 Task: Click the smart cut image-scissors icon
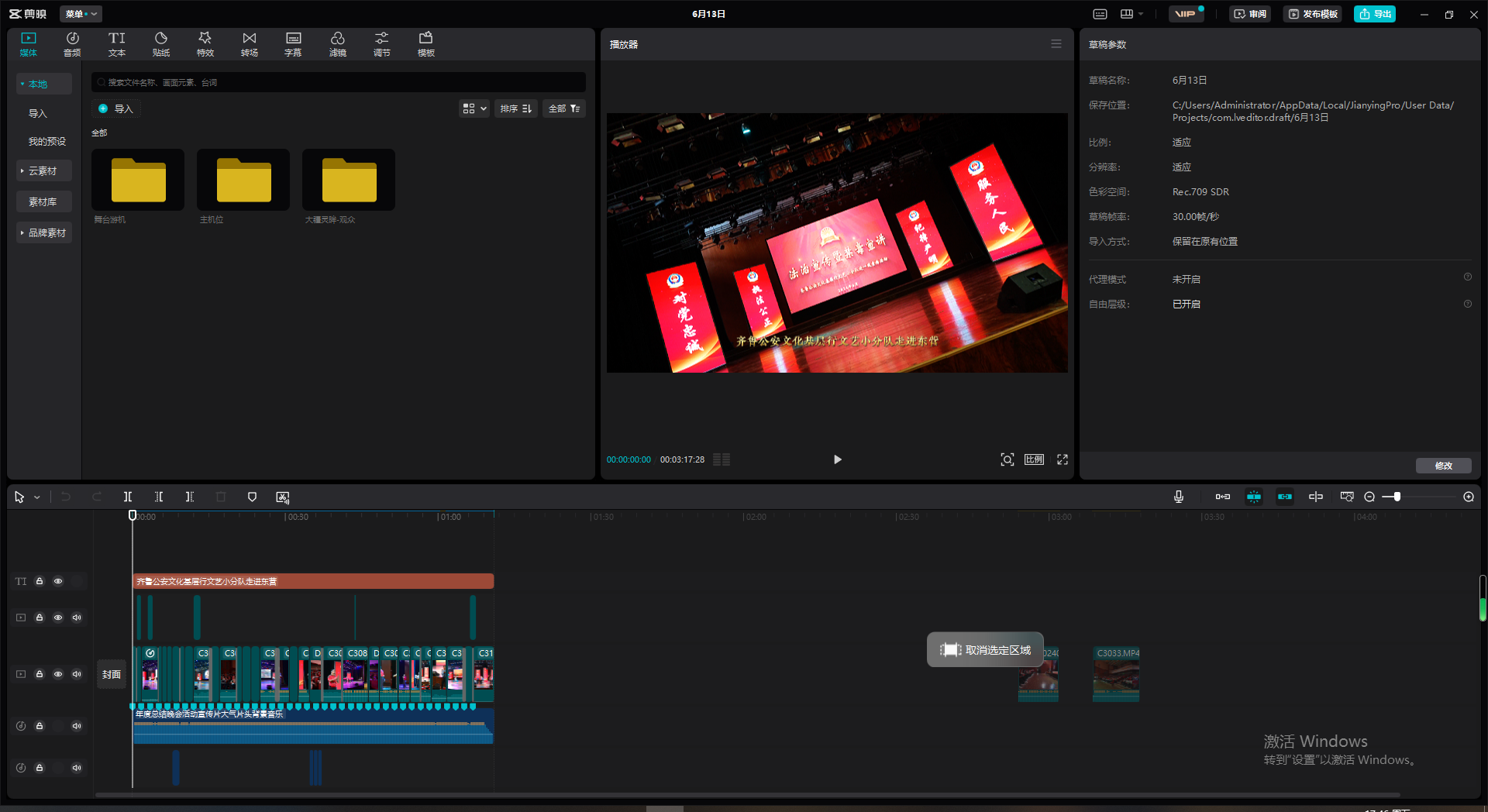(283, 497)
